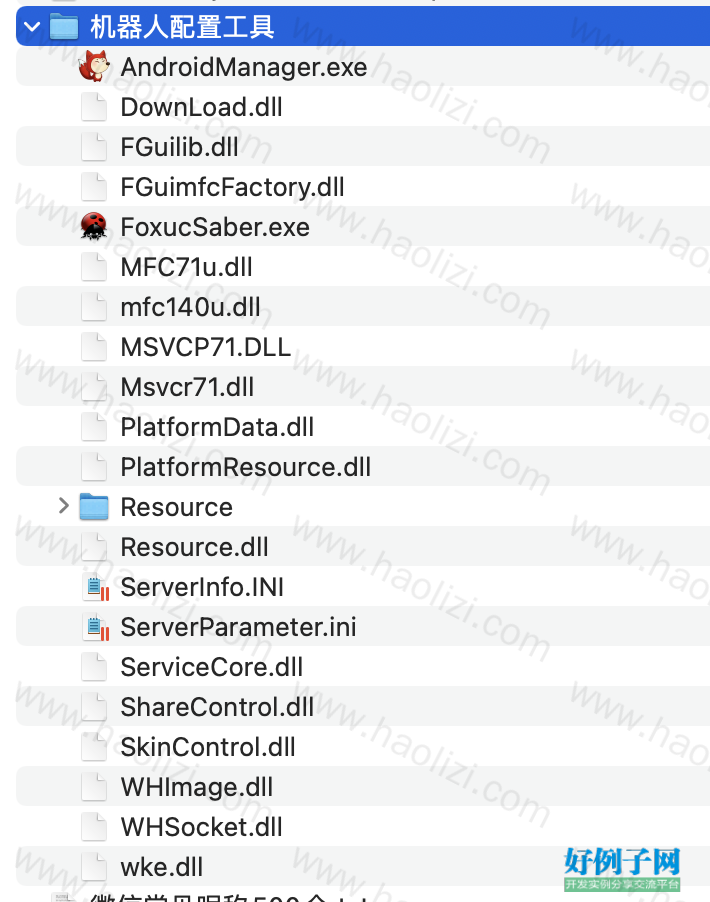710x902 pixels.
Task: Click the Resource folder icon
Action: pyautogui.click(x=94, y=507)
